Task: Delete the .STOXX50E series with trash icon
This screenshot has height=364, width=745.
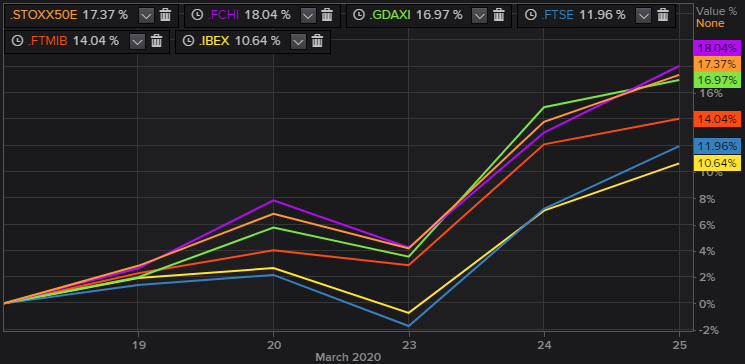Action: coord(165,15)
